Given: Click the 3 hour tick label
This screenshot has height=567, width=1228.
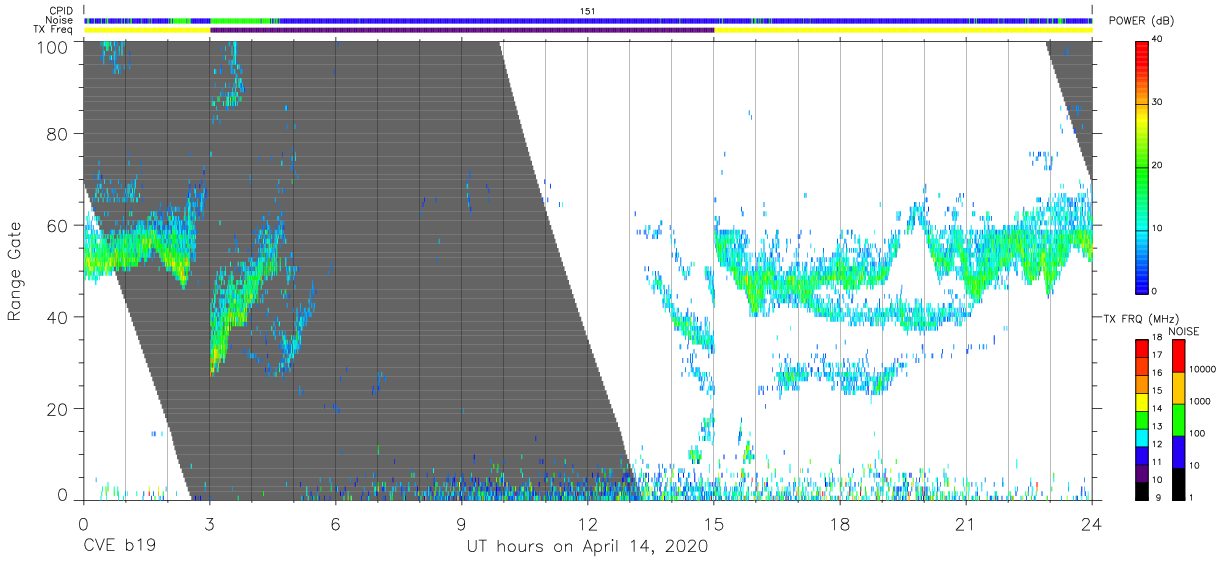Looking at the screenshot, I should coord(209,524).
